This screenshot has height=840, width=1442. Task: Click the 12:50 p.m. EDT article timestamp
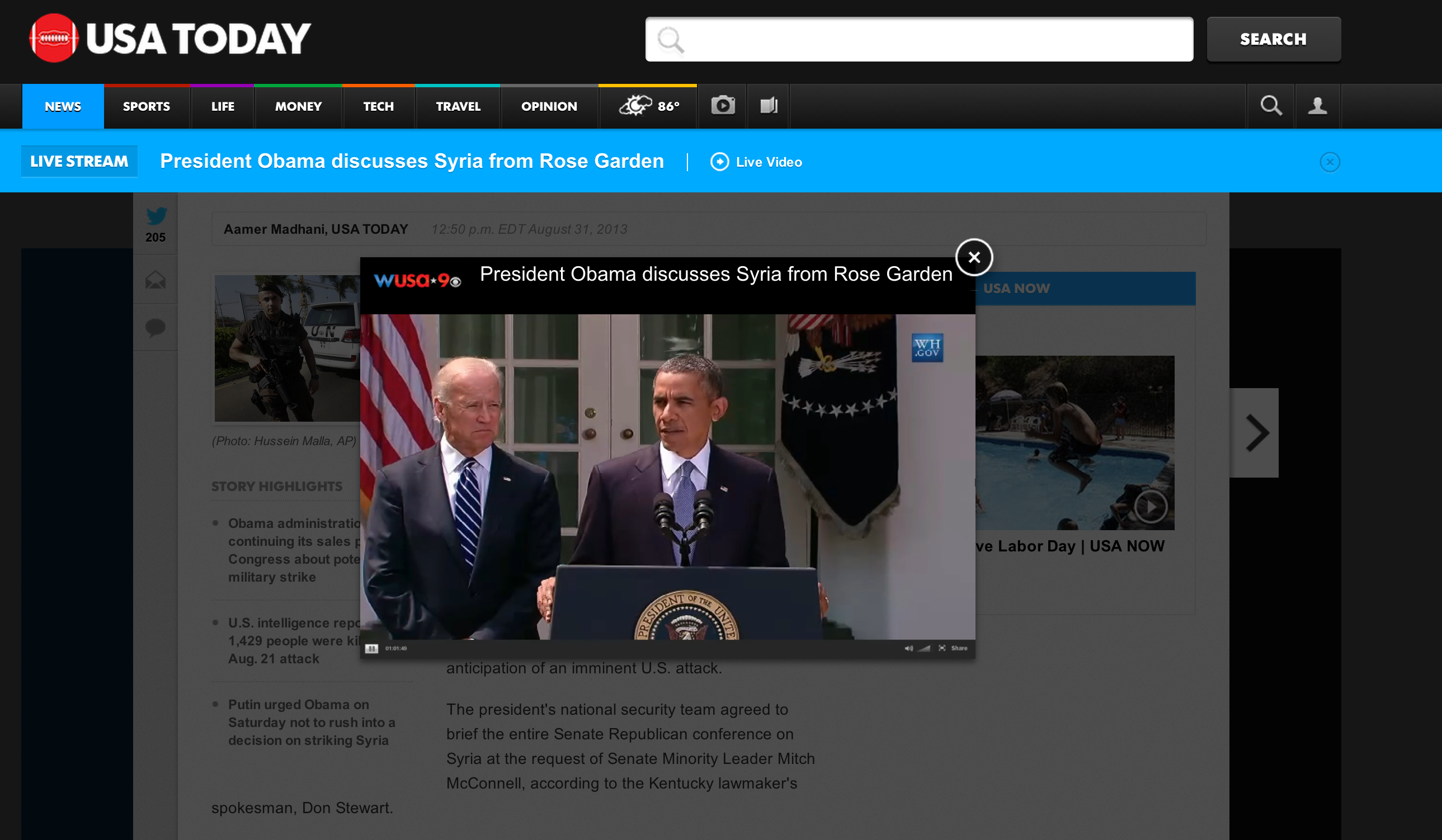coord(529,229)
